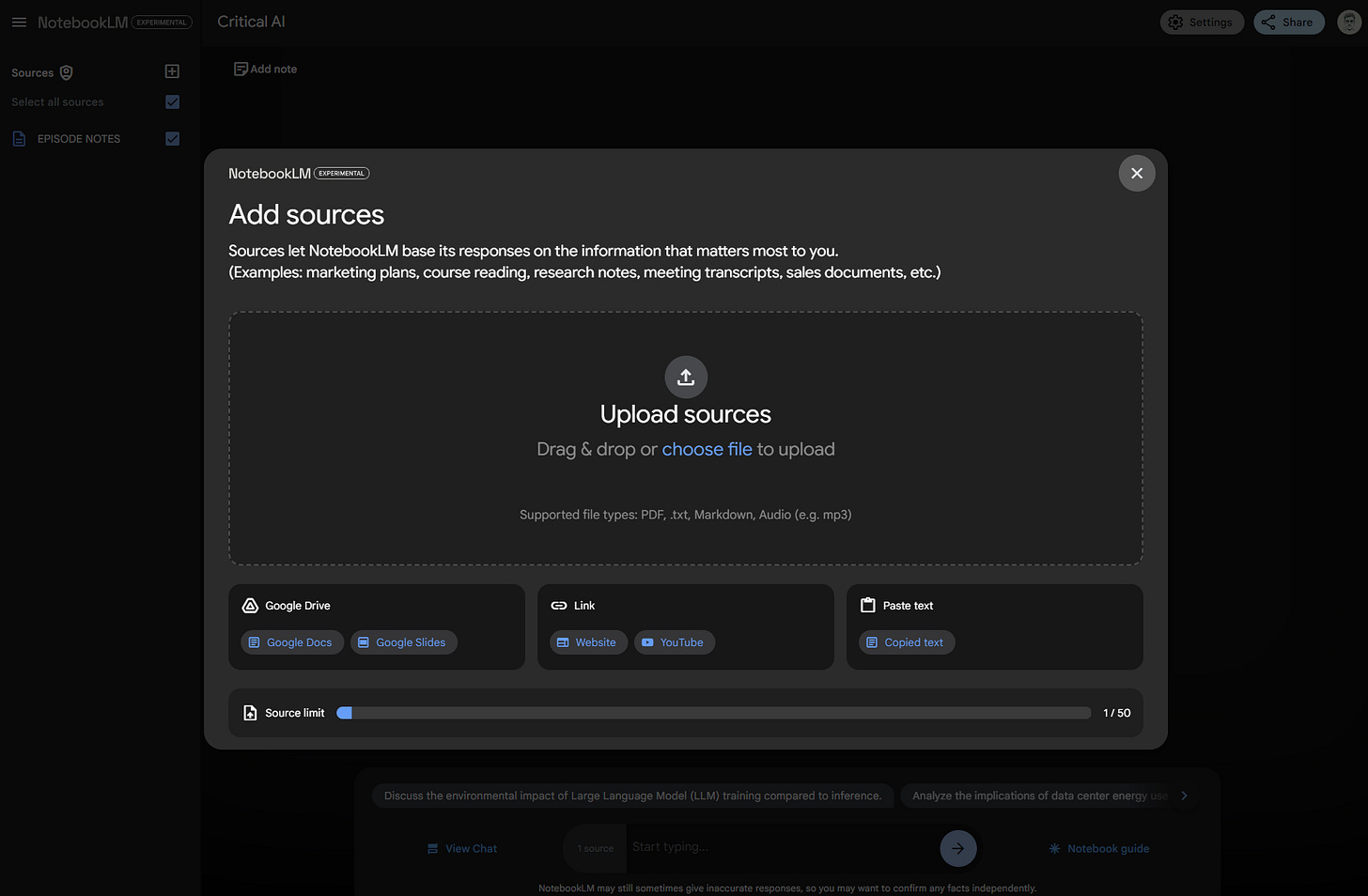The image size is (1368, 896).
Task: Close the Add sources dialog
Action: [1137, 173]
